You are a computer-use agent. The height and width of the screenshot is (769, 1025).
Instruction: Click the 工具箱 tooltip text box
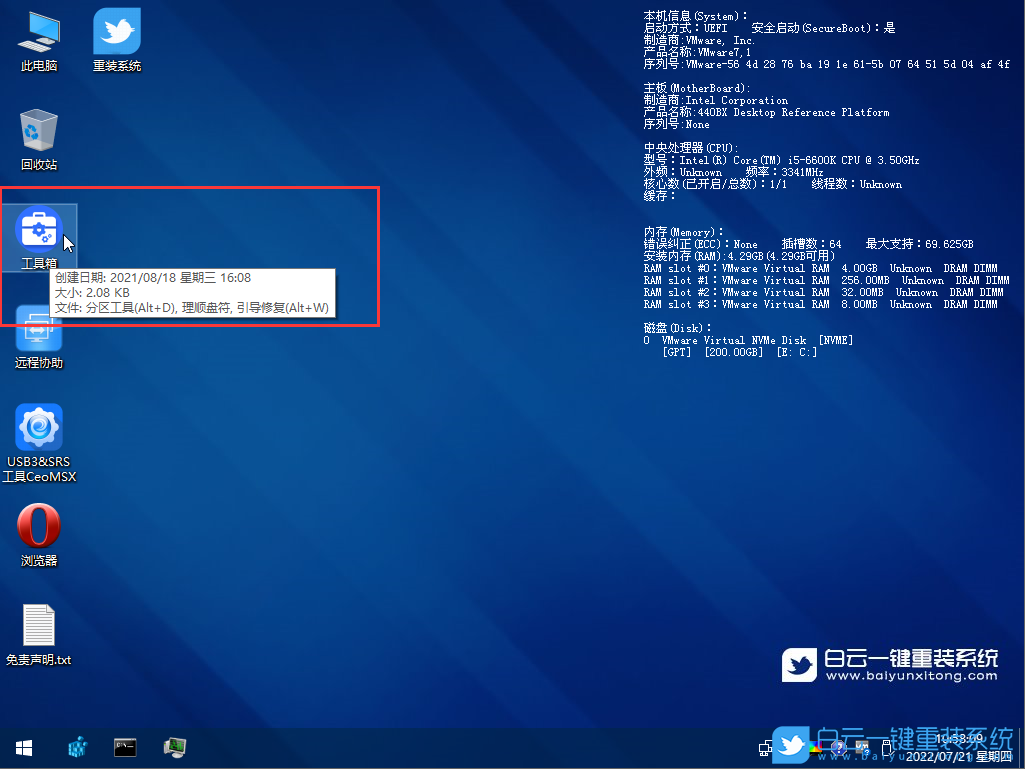tap(192, 293)
